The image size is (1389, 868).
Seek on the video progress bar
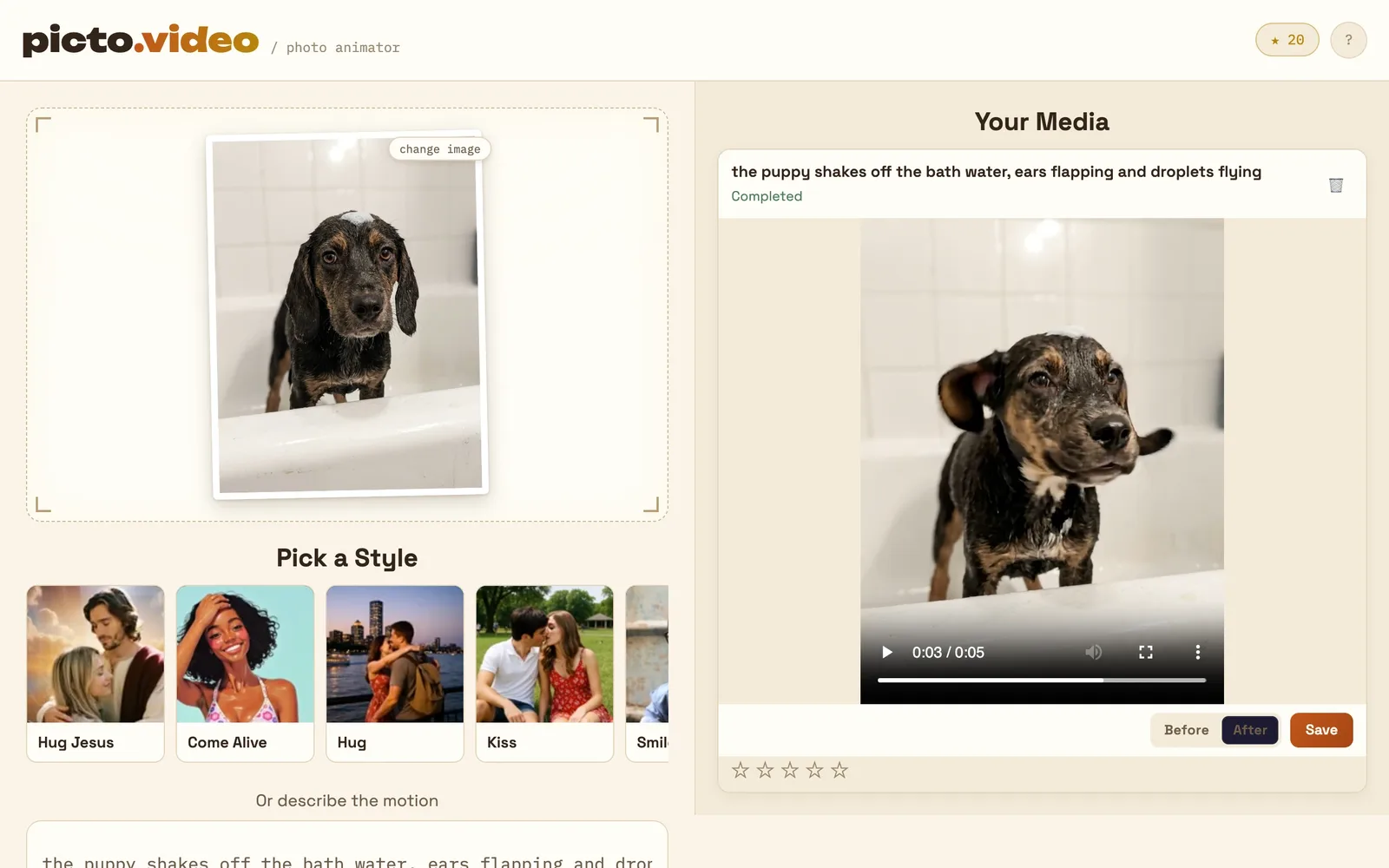point(1041,681)
